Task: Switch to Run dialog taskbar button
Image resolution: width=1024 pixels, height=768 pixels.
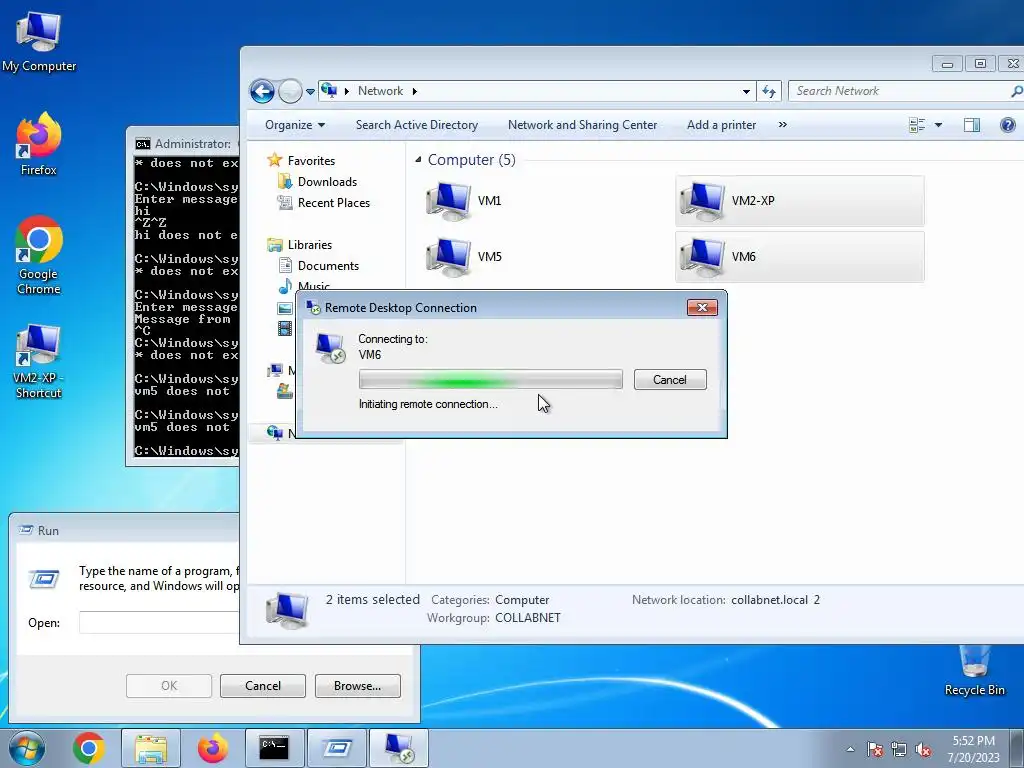Action: (336, 748)
